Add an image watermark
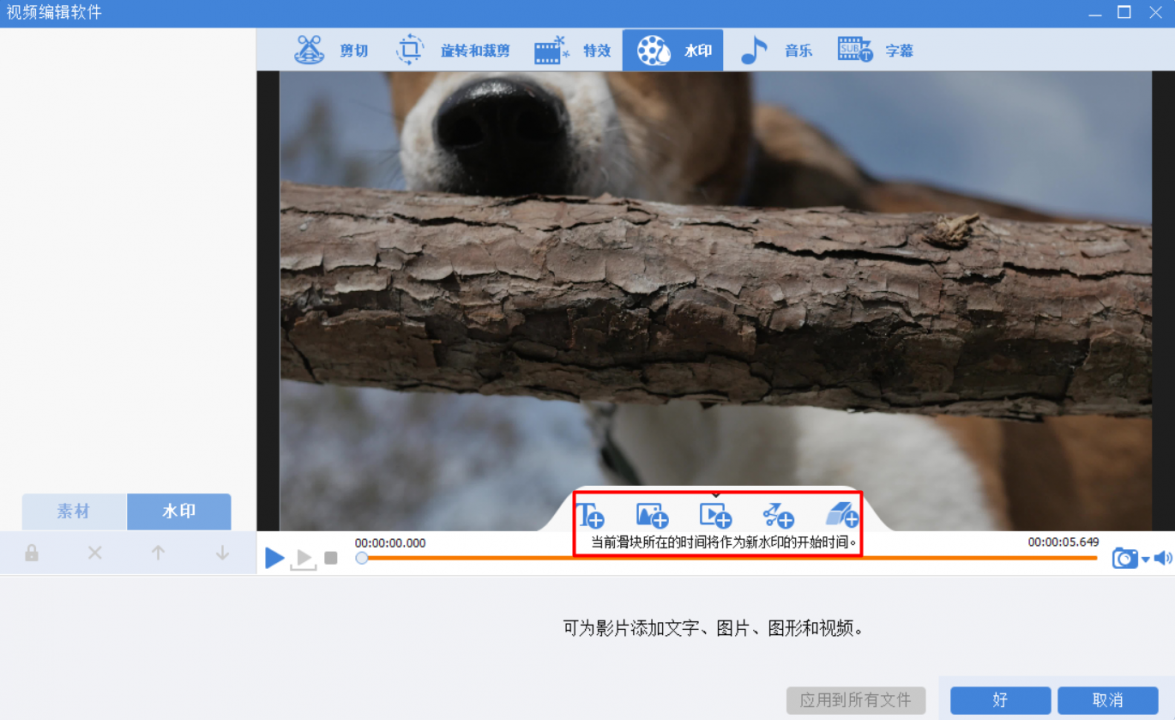This screenshot has height=720, width=1175. tap(652, 515)
